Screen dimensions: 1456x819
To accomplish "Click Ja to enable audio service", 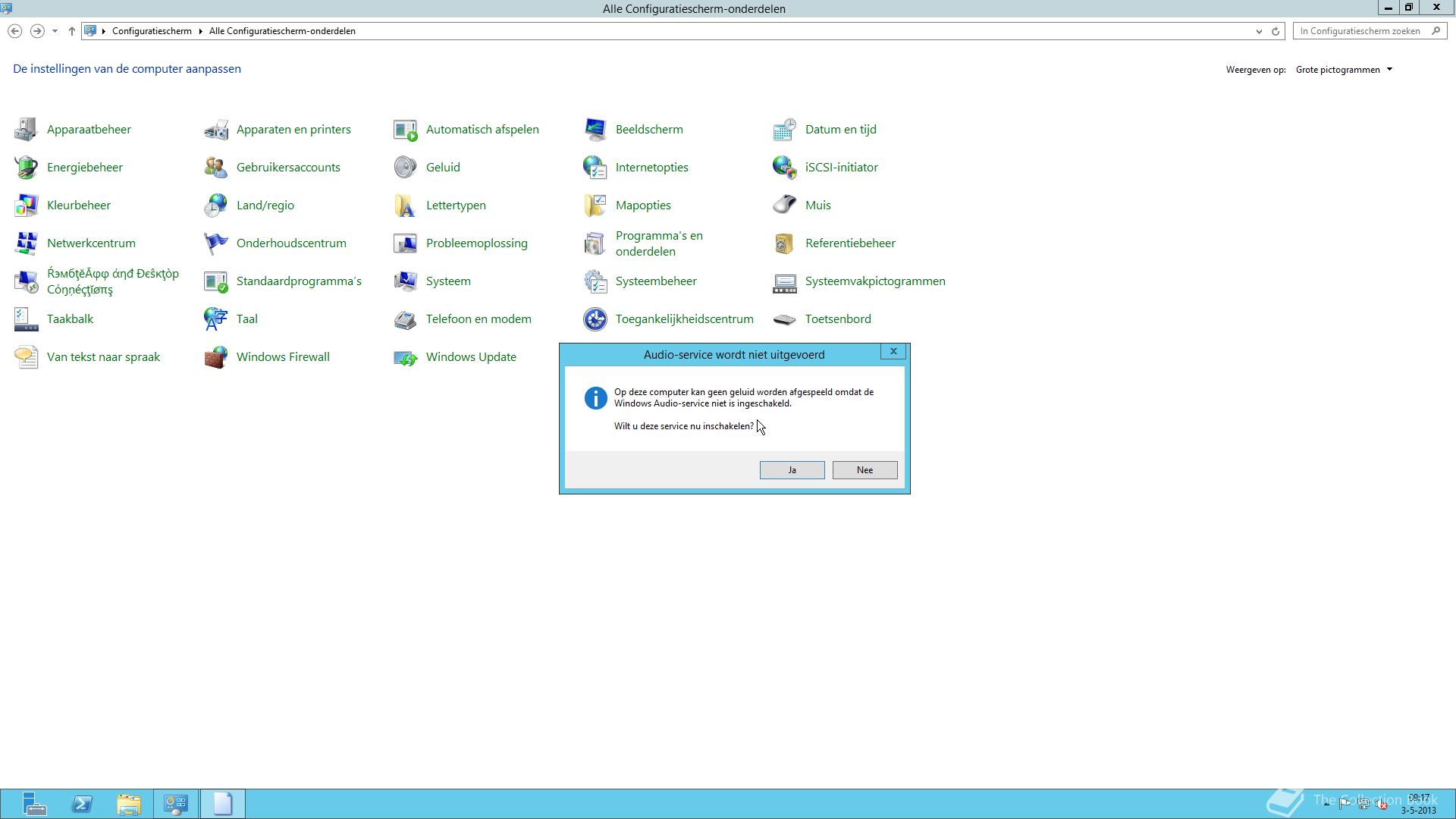I will click(x=792, y=470).
